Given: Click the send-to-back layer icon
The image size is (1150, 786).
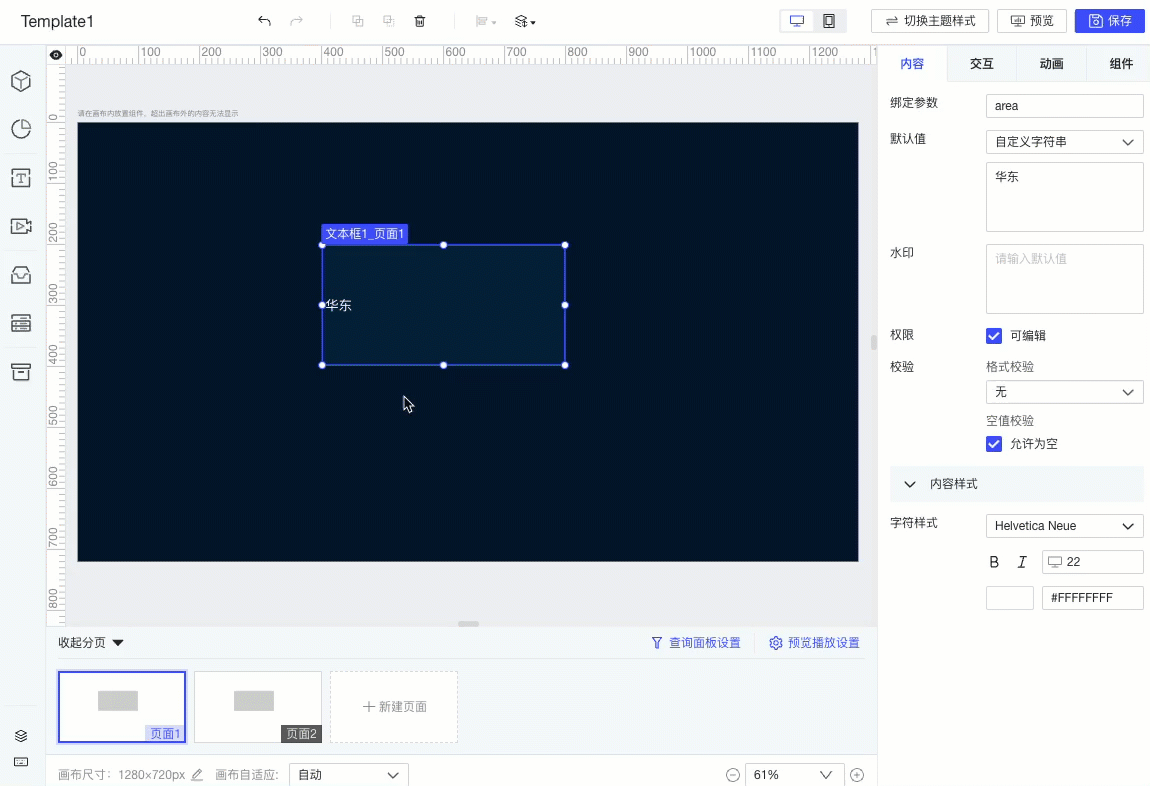Looking at the screenshot, I should (x=389, y=21).
